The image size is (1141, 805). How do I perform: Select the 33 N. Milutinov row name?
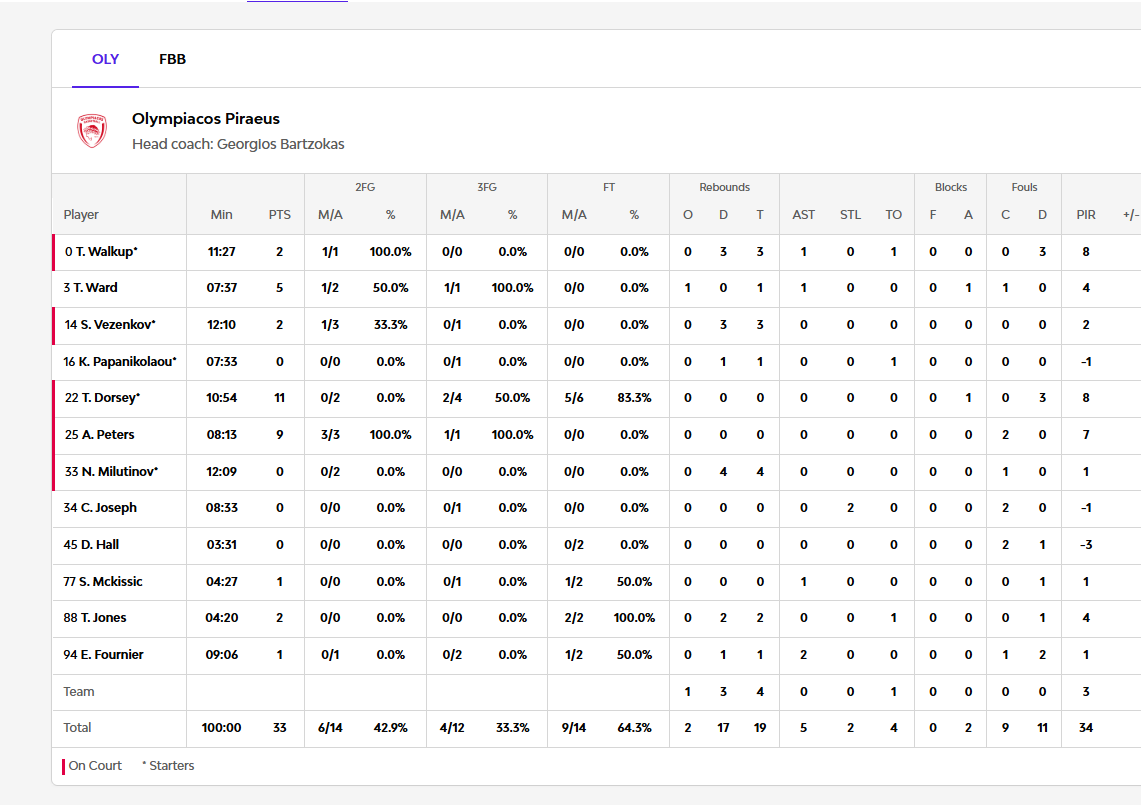[111, 472]
